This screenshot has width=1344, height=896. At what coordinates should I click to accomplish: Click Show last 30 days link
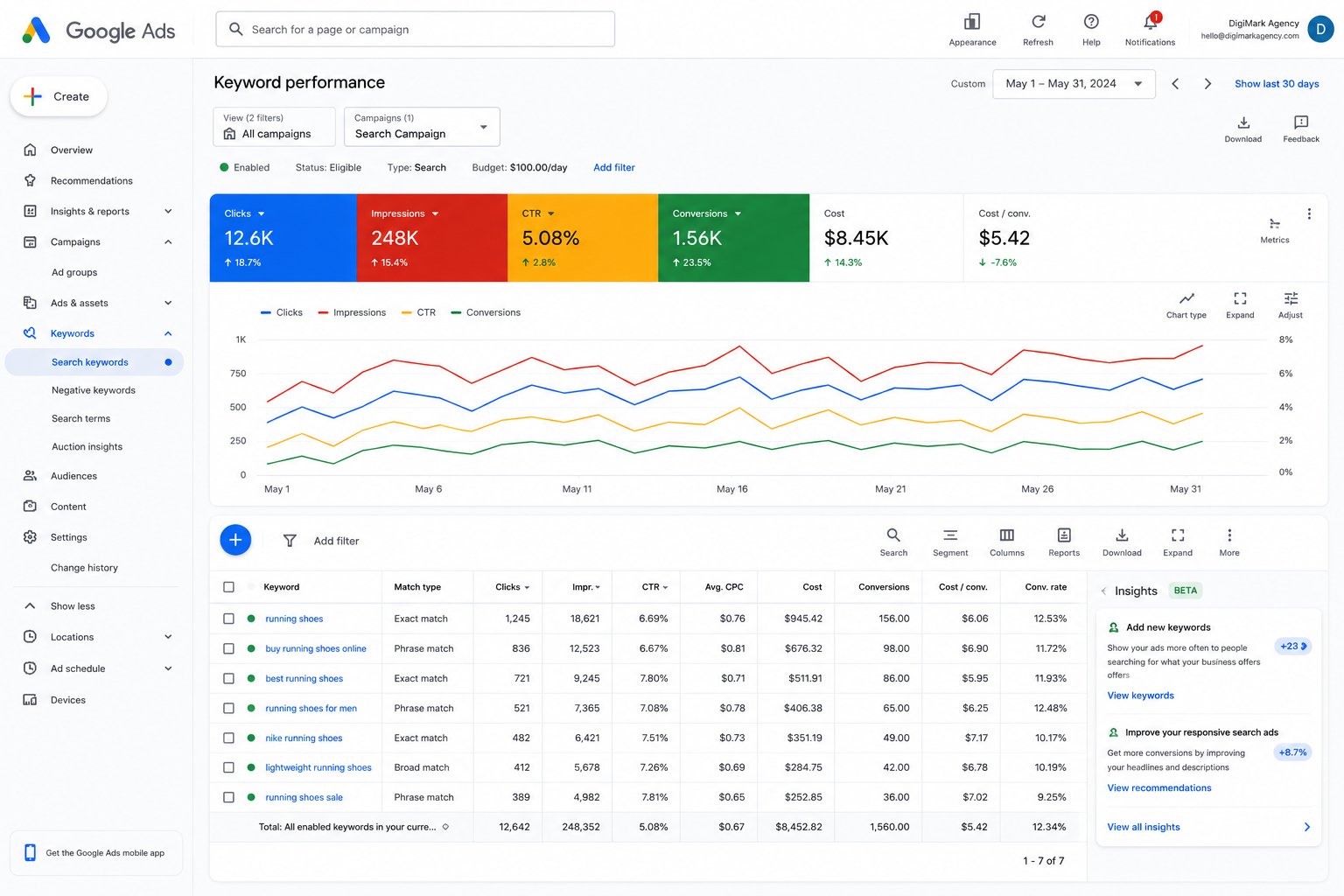1277,84
